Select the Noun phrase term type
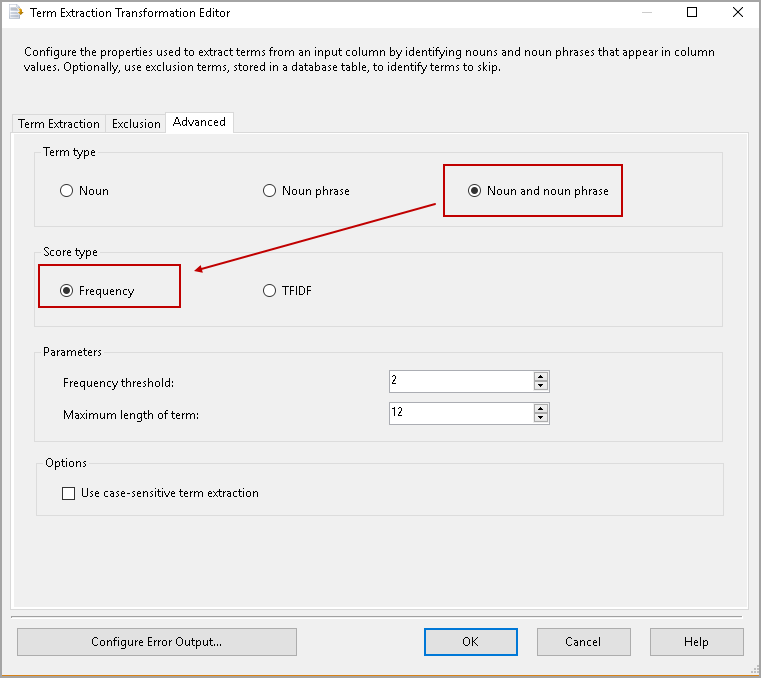 click(x=269, y=191)
